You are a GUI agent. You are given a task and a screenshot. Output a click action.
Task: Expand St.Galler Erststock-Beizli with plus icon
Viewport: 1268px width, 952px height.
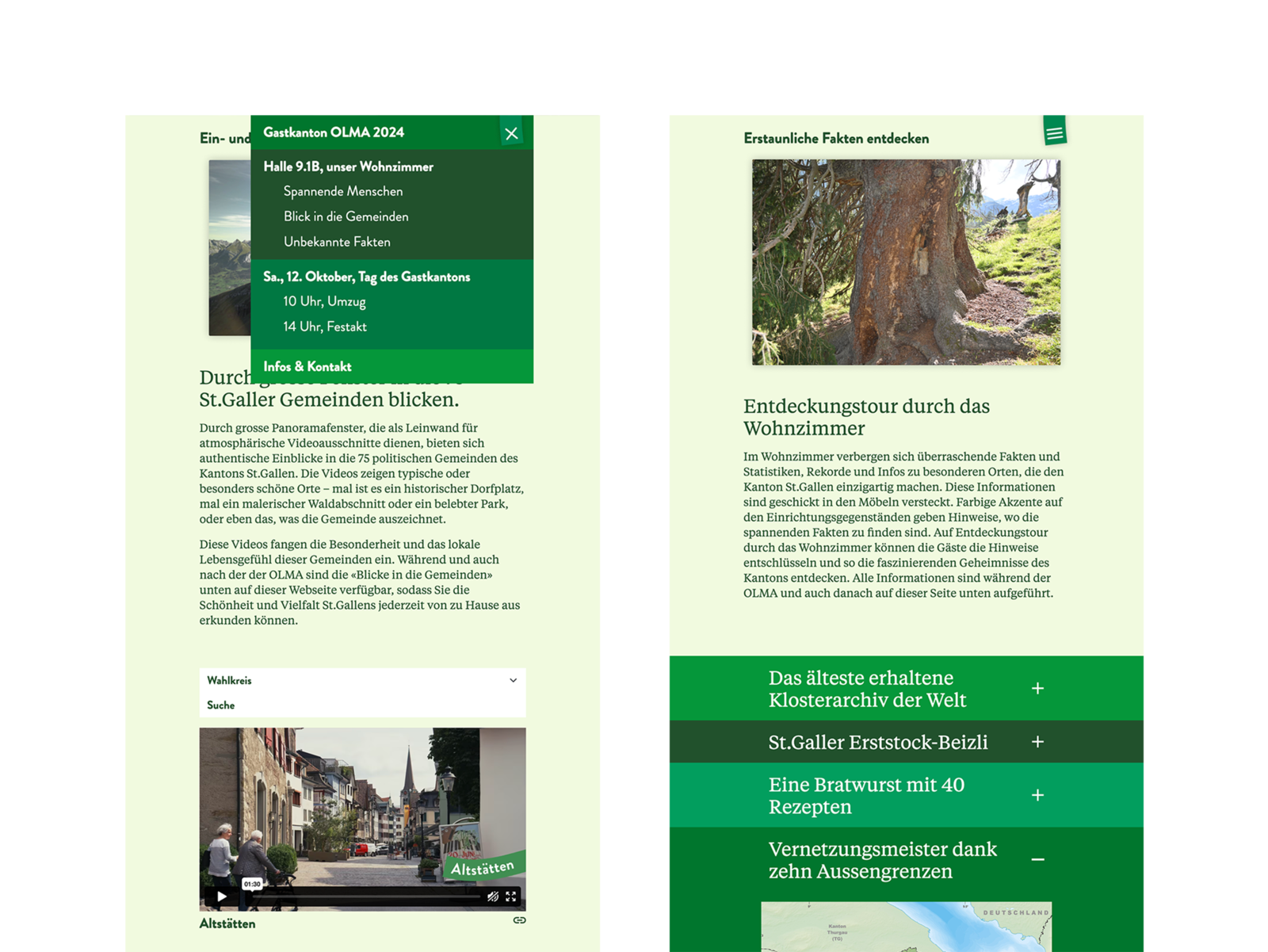[x=1037, y=742]
